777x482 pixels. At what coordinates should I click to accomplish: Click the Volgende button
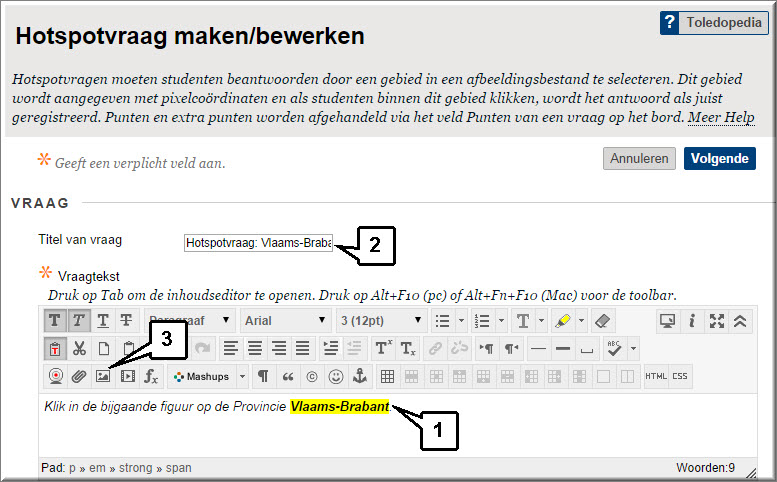720,159
